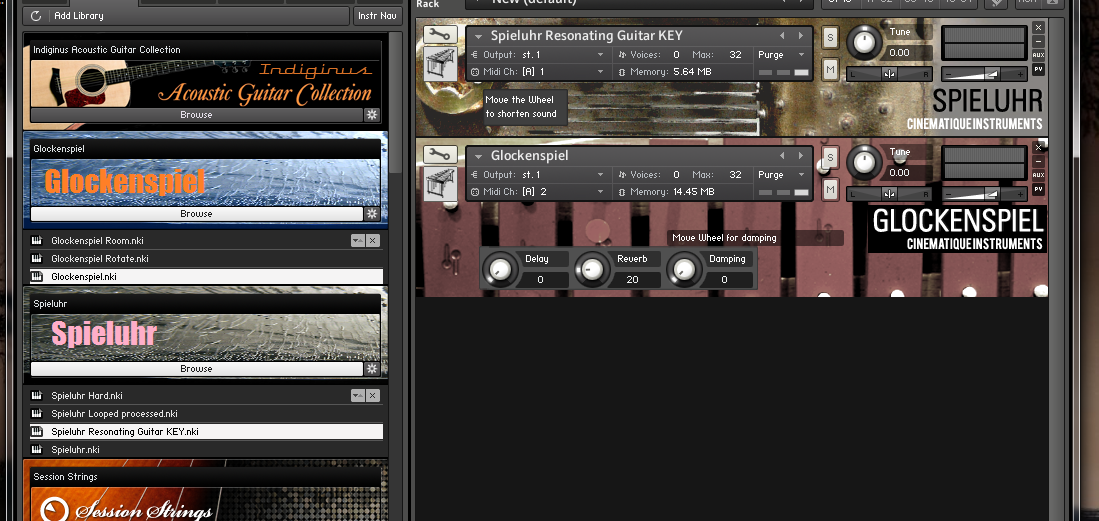Open Indiginus library gear options

[372, 115]
